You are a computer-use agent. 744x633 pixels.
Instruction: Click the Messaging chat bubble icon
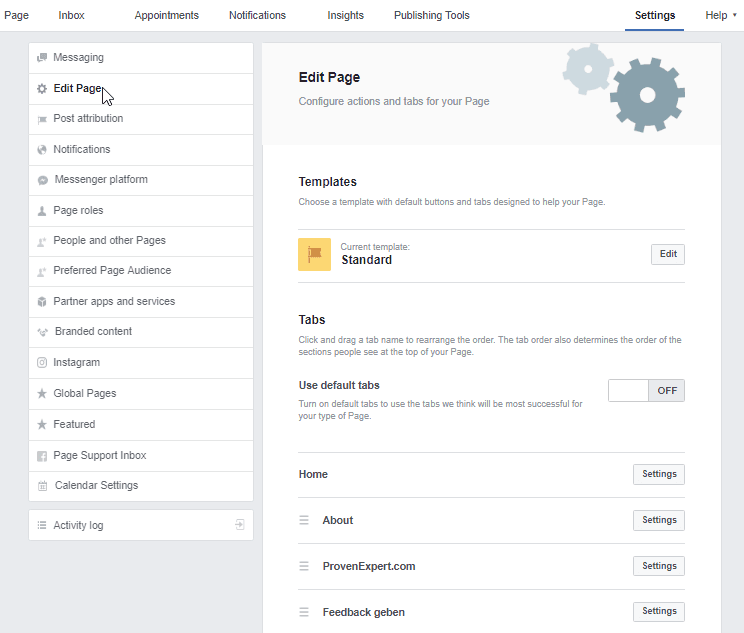coord(42,58)
